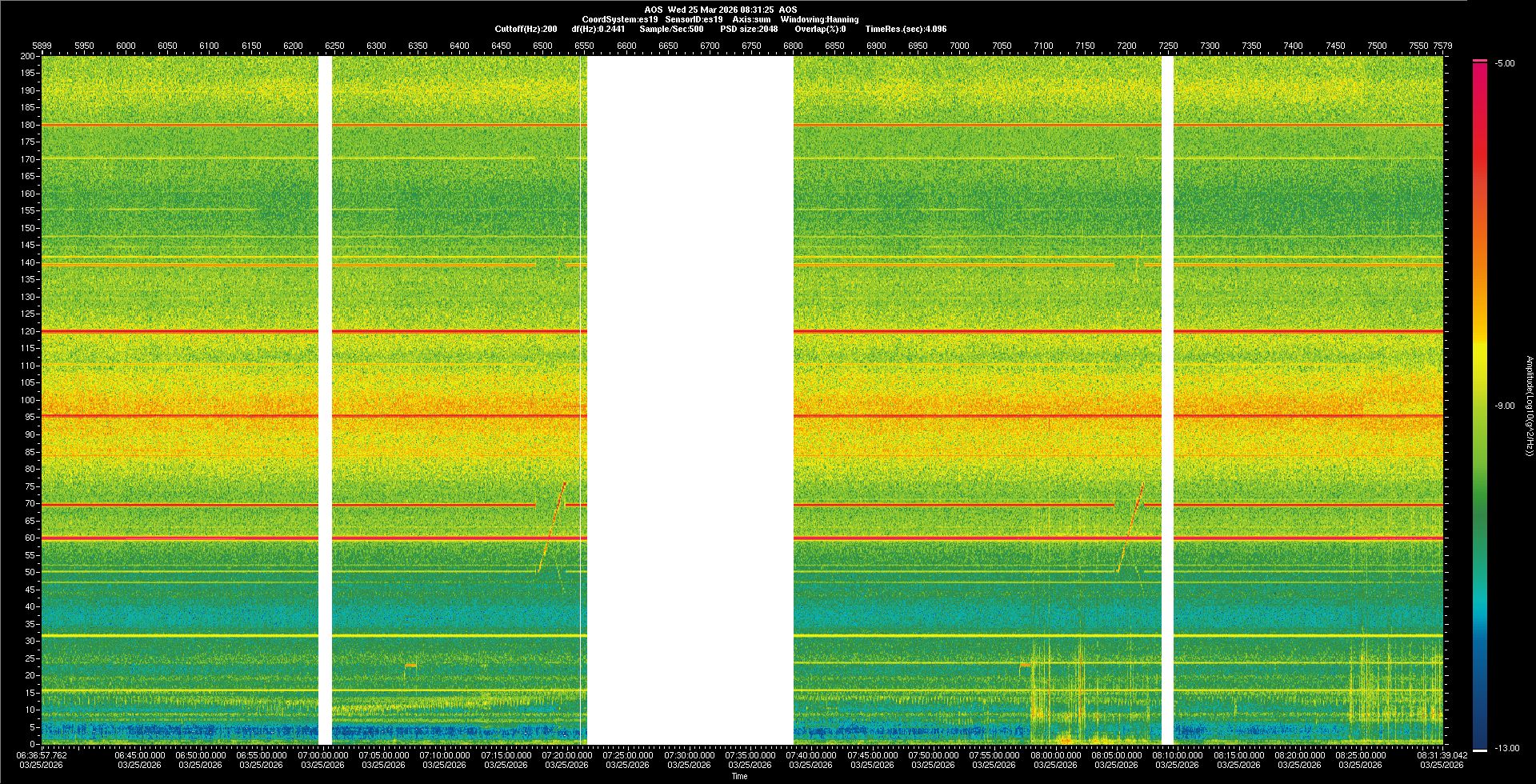Click the red region of the colorbar

[x=1480, y=160]
